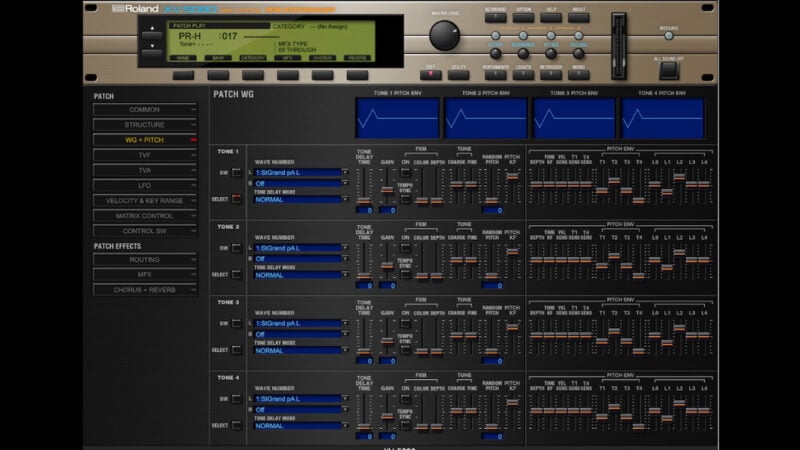This screenshot has height=450, width=800.
Task: Click the Attack knob
Action: [551, 53]
